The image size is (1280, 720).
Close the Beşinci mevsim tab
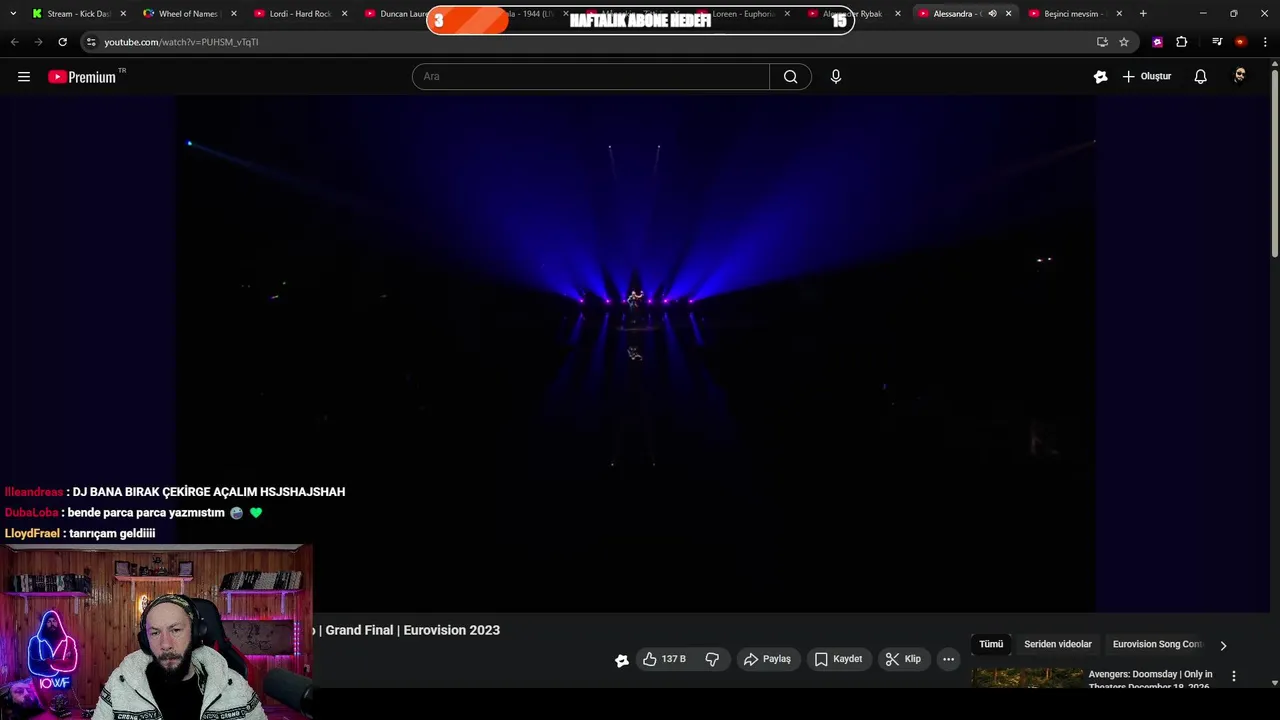pyautogui.click(x=1119, y=14)
